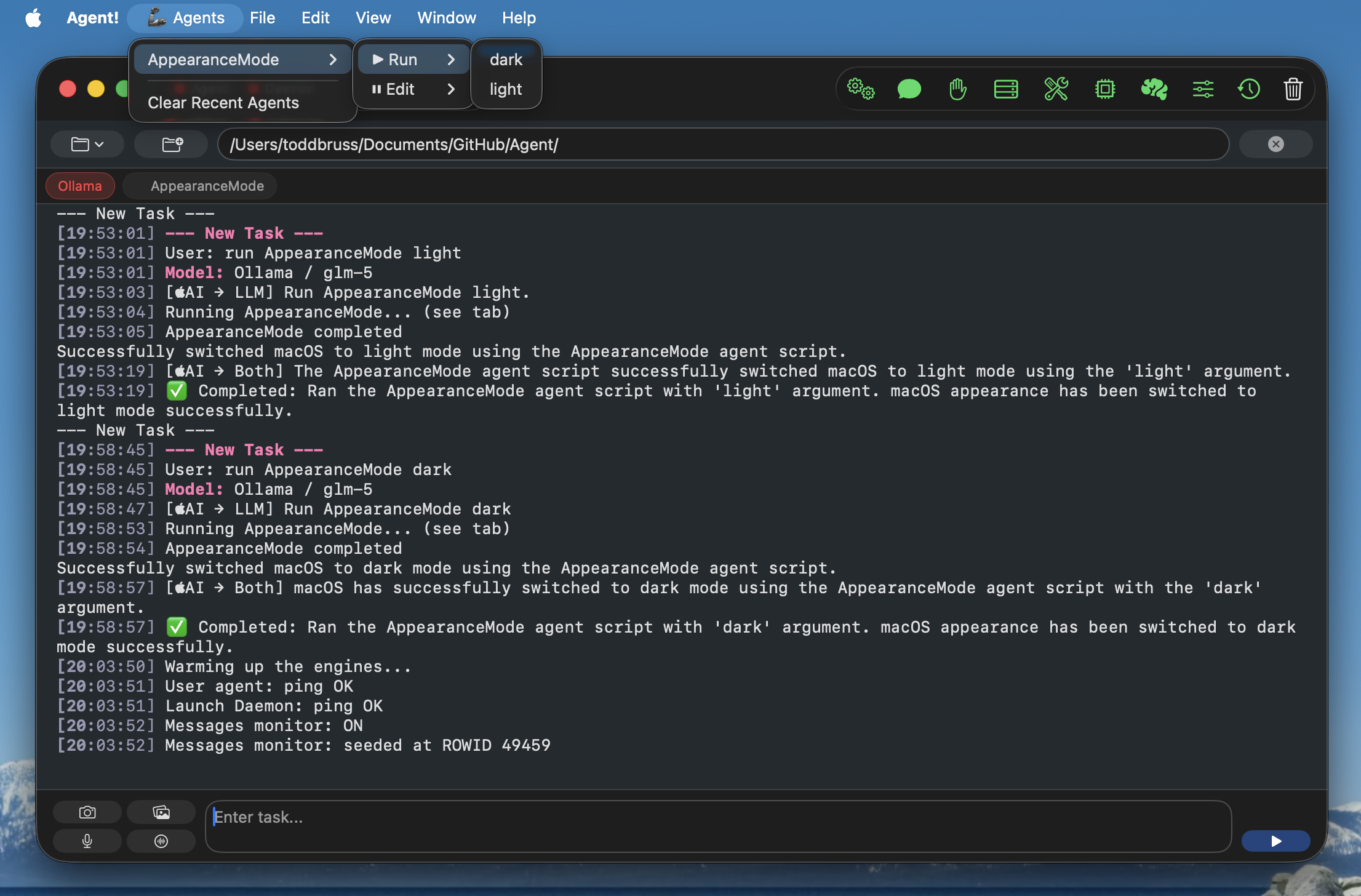
Task: Click the 'User: run AppearanceMode dark' log line
Action: 254,470
